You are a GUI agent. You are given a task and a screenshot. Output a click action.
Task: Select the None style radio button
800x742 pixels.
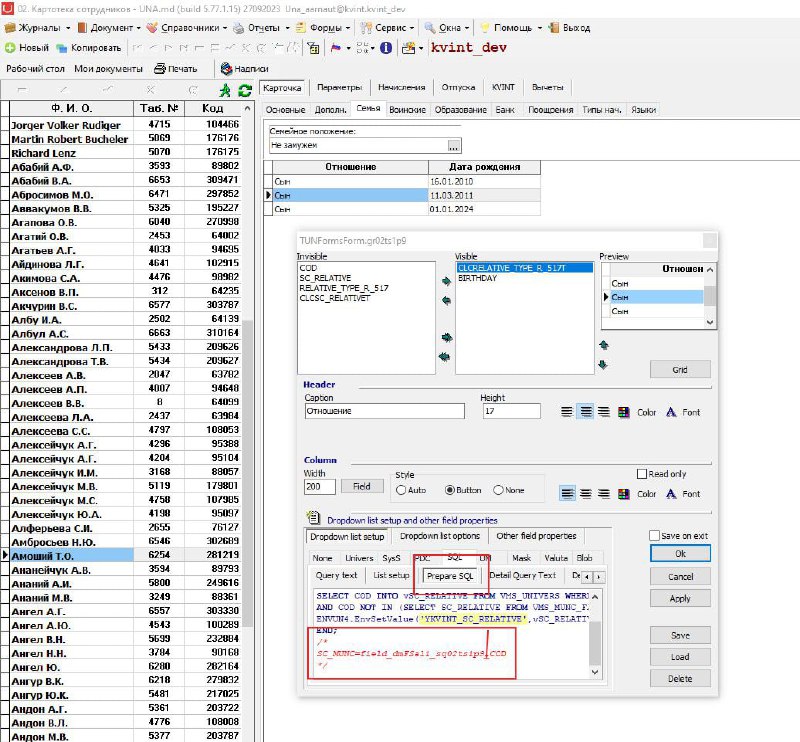[498, 490]
